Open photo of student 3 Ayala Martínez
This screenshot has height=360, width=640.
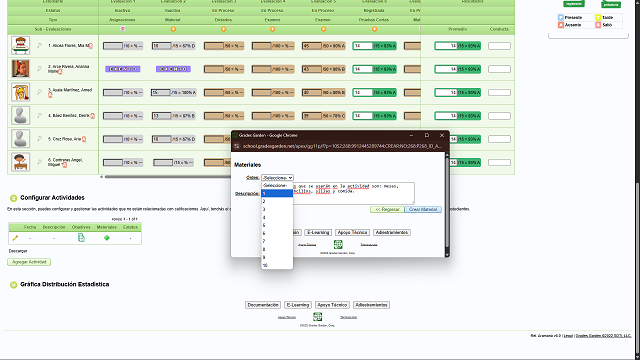tap(20, 92)
